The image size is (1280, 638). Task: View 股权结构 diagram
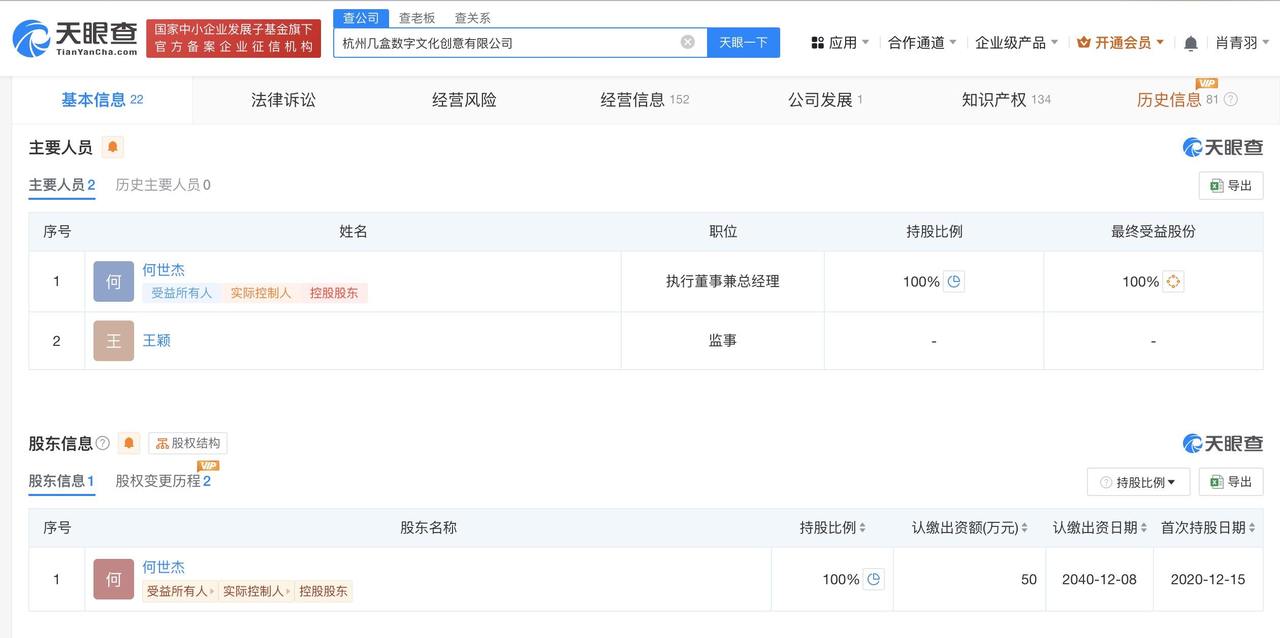tap(188, 443)
